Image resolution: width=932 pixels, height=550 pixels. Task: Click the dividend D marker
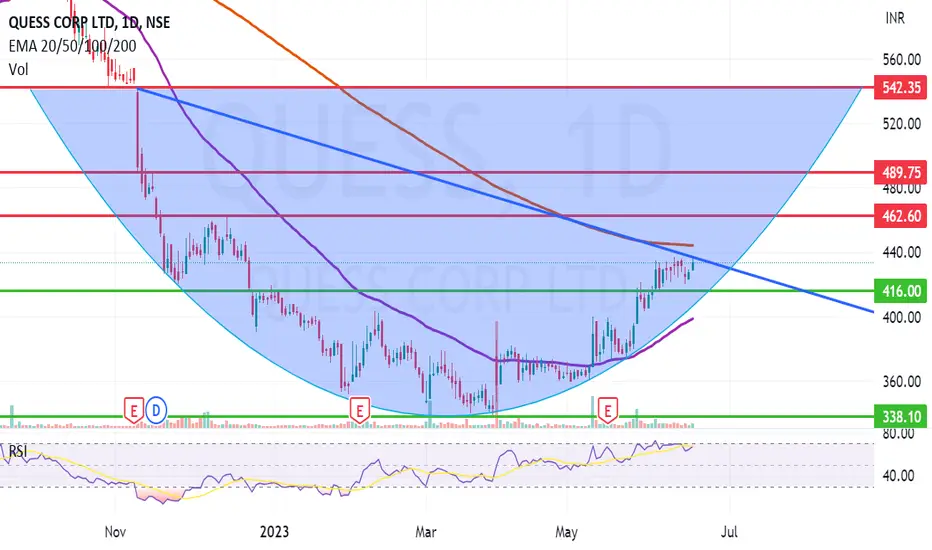(156, 410)
